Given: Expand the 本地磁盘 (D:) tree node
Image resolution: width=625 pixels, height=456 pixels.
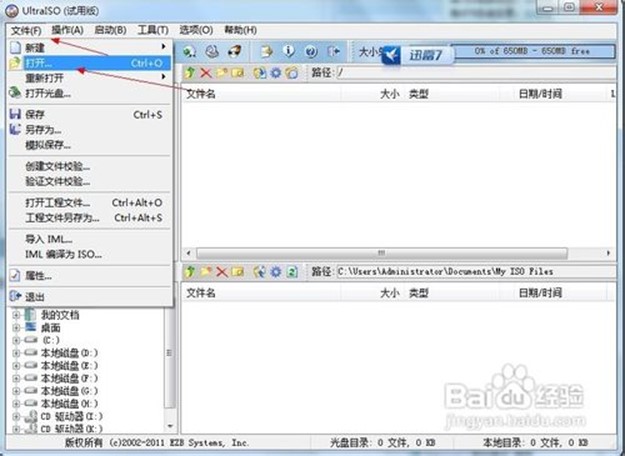Looking at the screenshot, I should [17, 353].
